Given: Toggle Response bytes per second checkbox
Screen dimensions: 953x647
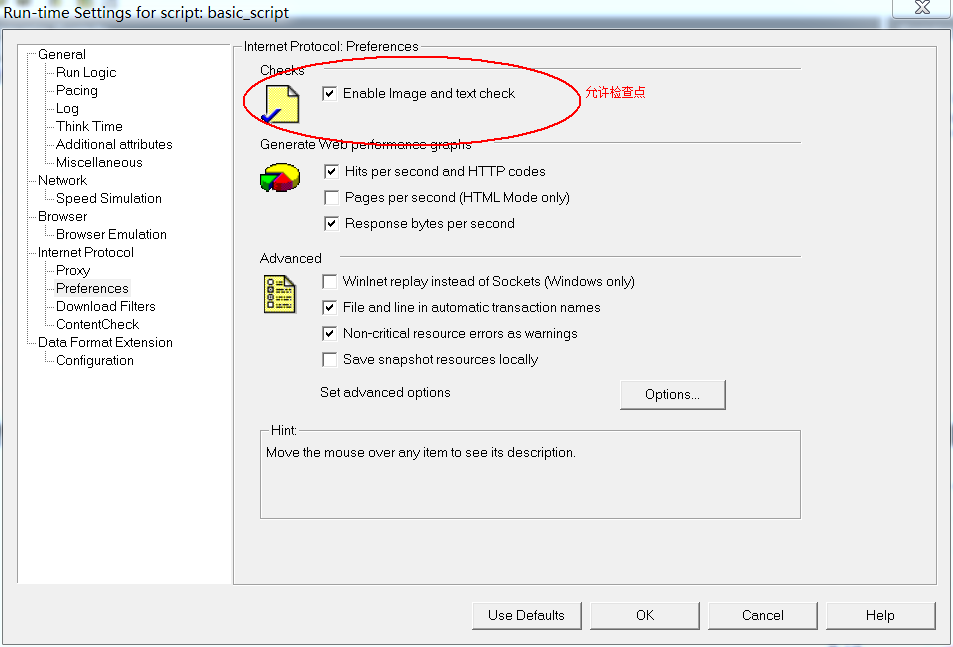Looking at the screenshot, I should coord(331,224).
